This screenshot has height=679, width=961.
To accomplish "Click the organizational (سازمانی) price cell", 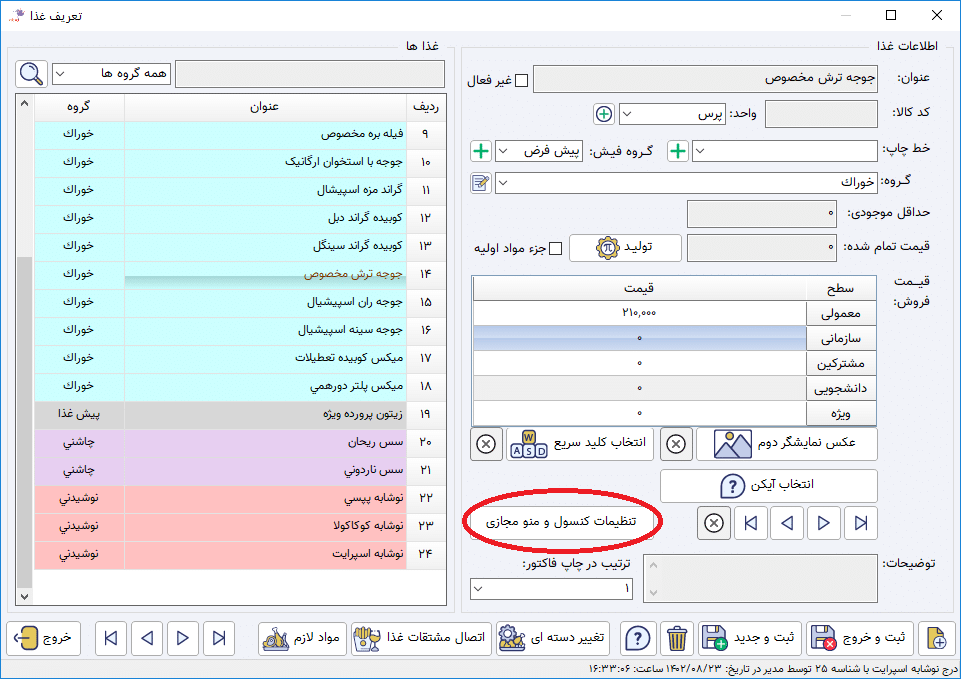I will [x=639, y=338].
